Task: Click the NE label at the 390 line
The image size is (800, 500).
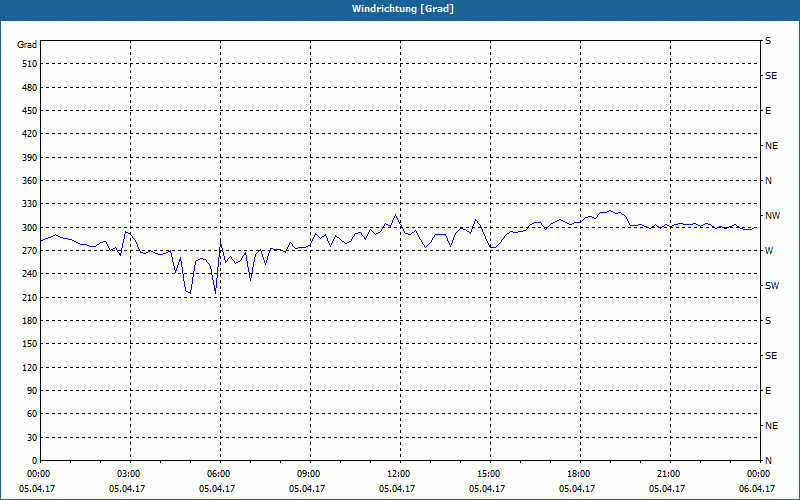Action: click(771, 146)
